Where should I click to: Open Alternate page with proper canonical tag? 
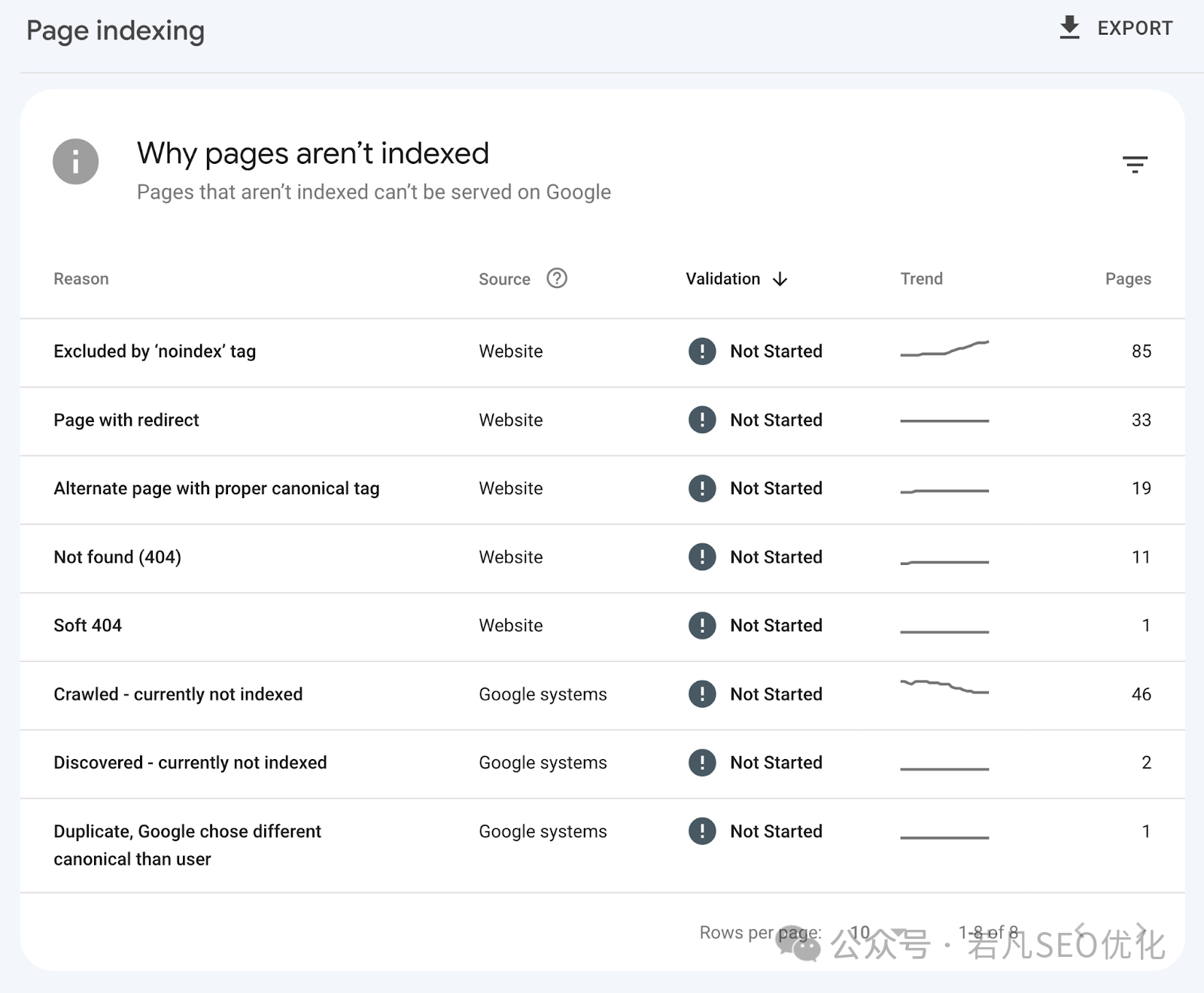(x=602, y=489)
